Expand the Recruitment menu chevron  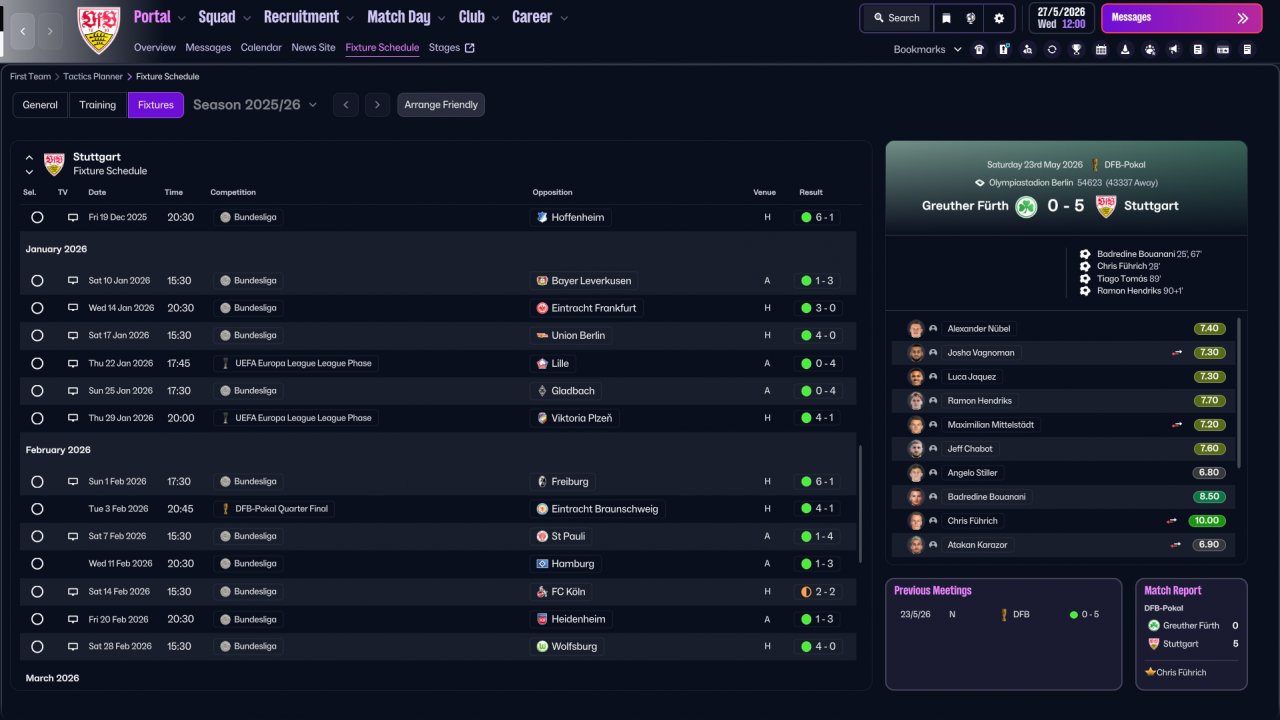pos(348,18)
